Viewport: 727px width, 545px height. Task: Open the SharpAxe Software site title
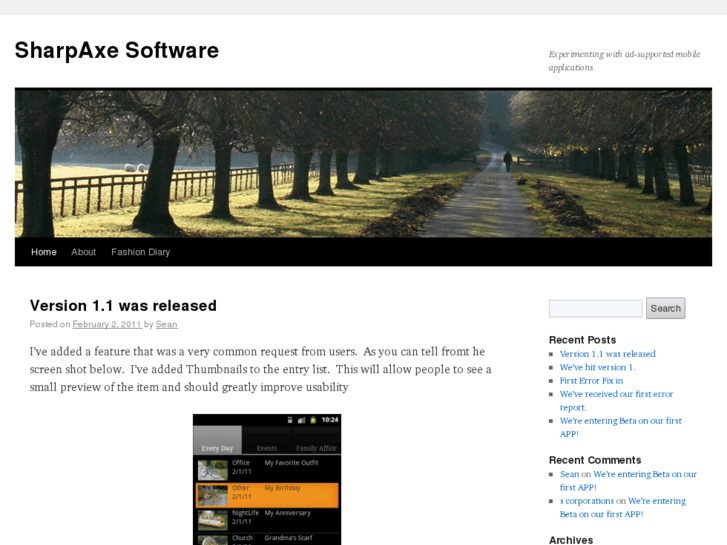(x=117, y=50)
